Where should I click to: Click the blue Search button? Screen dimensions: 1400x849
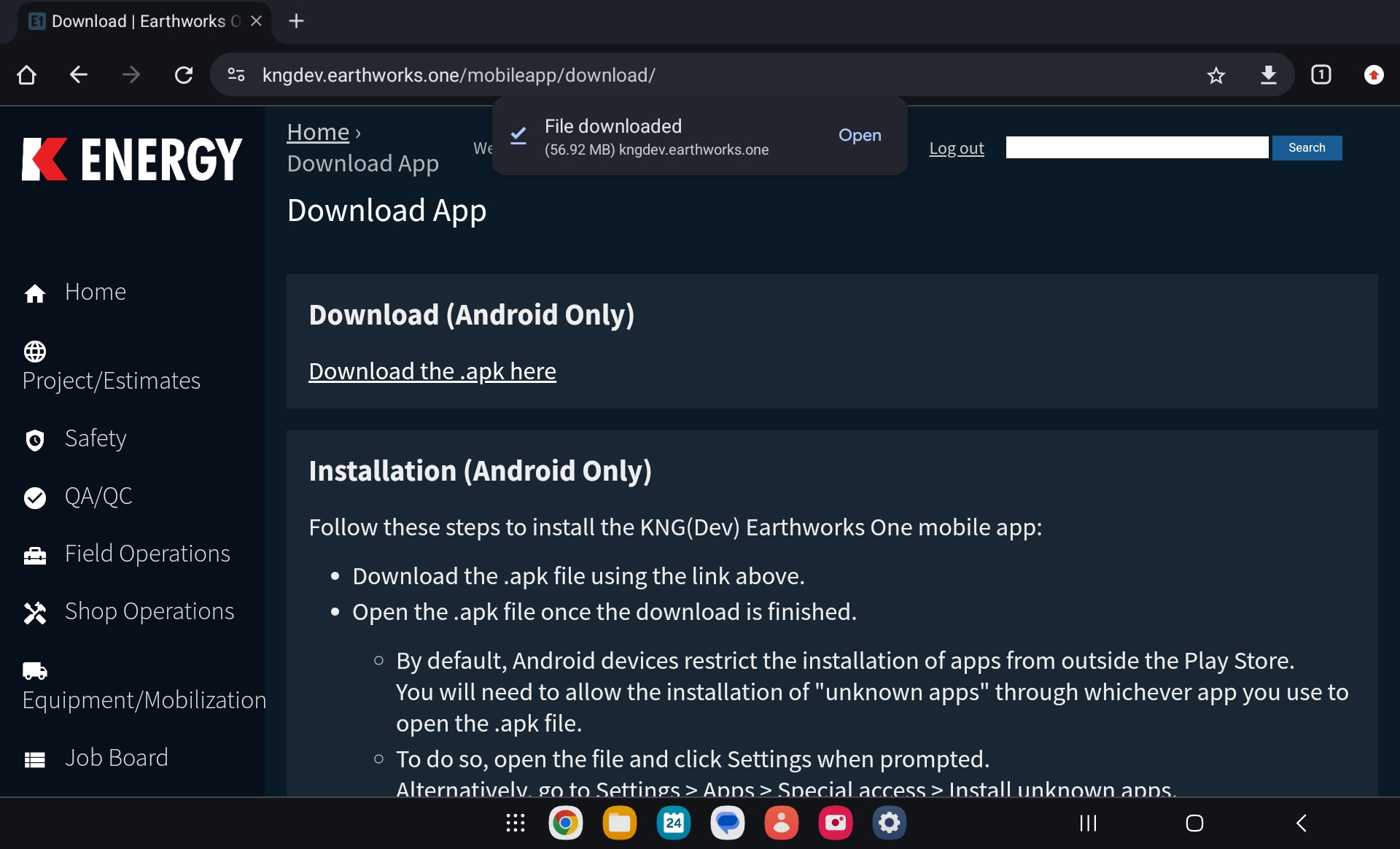[x=1306, y=148]
